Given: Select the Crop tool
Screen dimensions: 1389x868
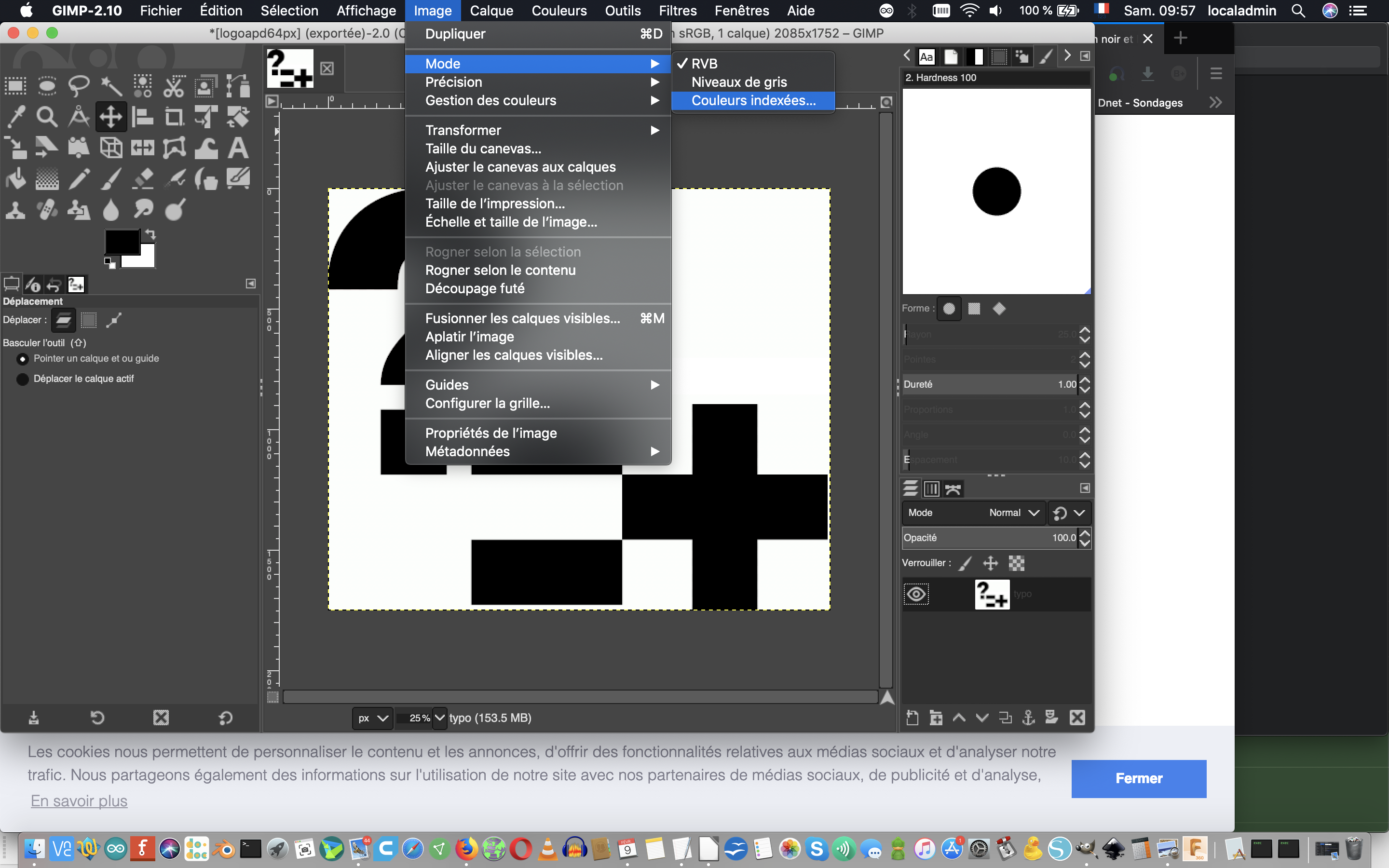Looking at the screenshot, I should pyautogui.click(x=174, y=117).
